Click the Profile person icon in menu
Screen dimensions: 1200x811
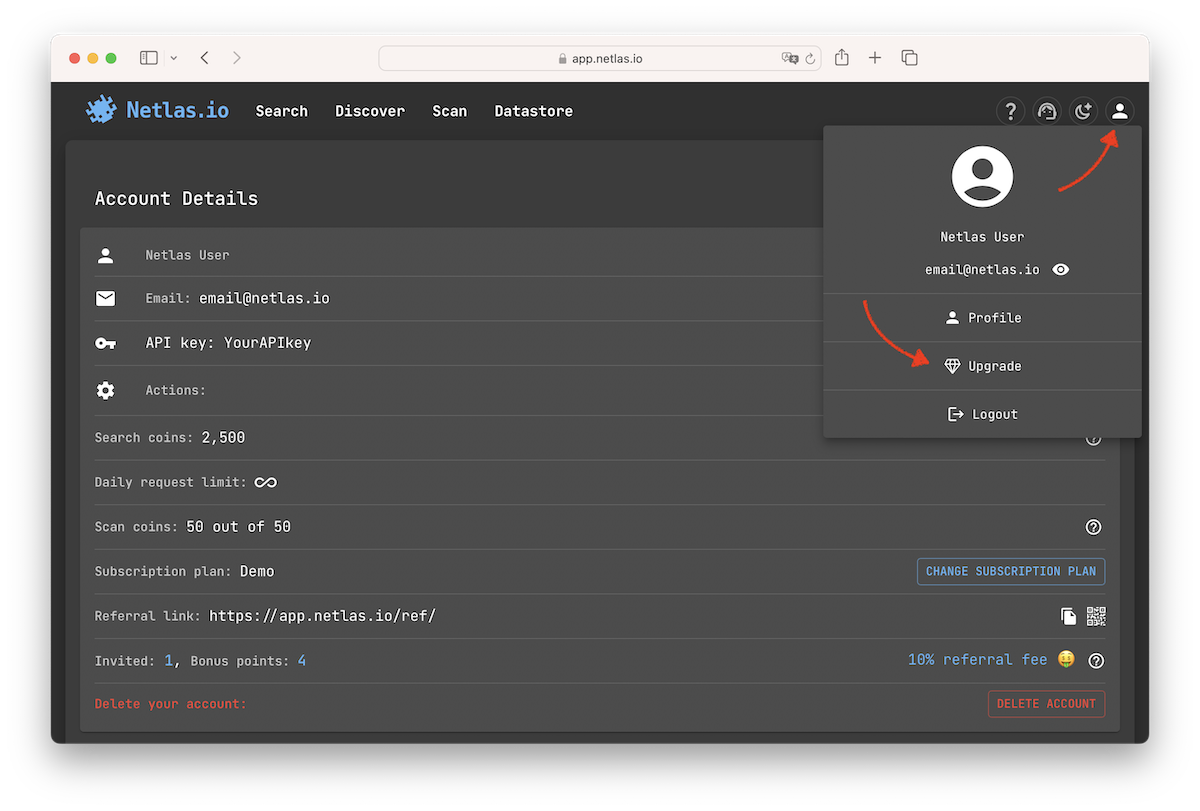click(952, 318)
